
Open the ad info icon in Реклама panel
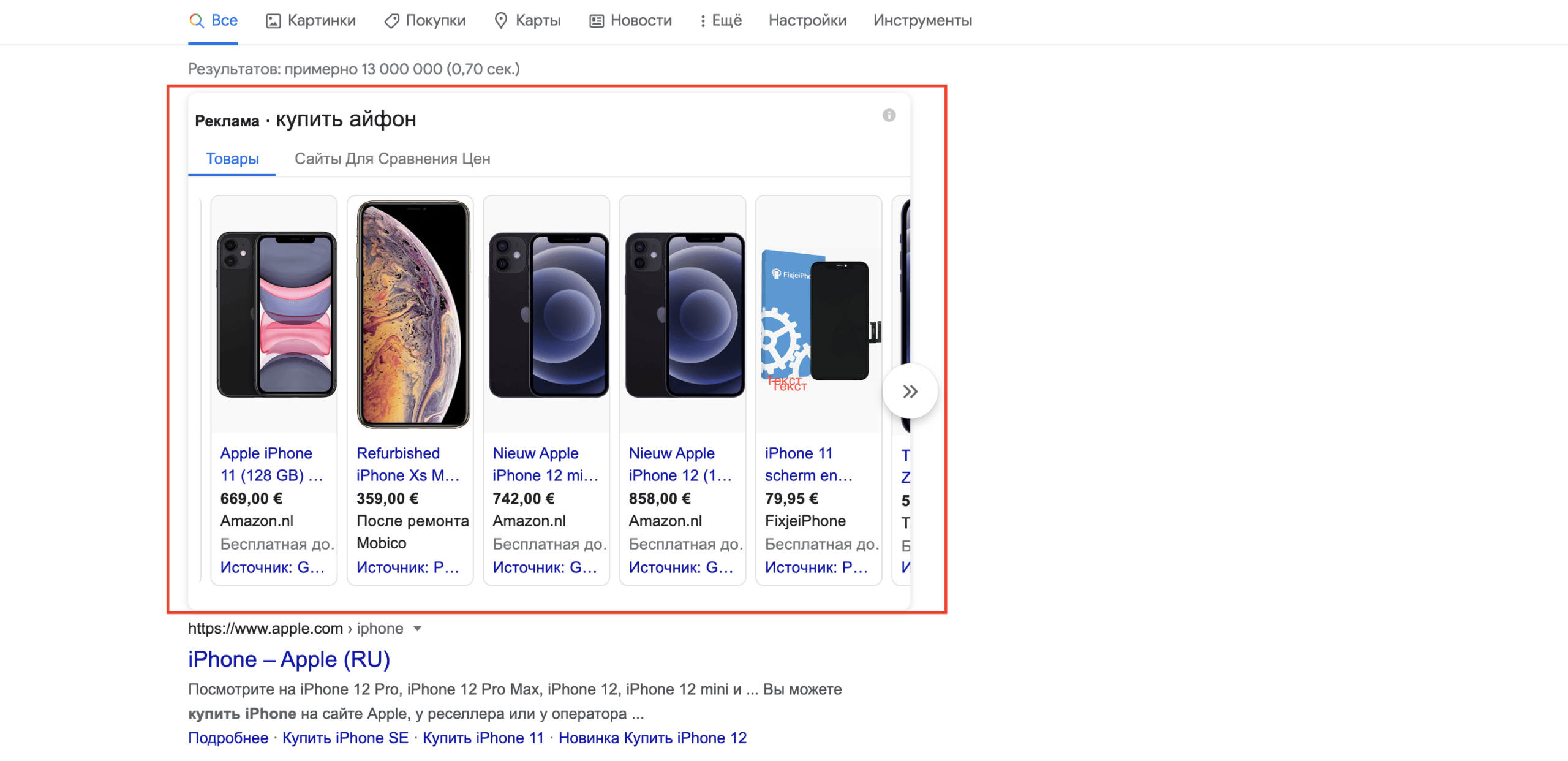pos(889,115)
